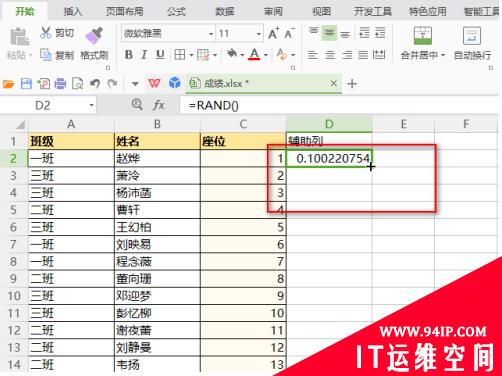Select cell with name 赵烨
This screenshot has height=376, width=502.
157,158
